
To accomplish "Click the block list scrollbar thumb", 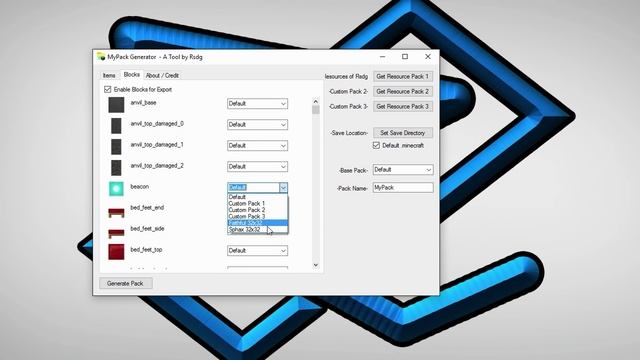I will click(x=316, y=109).
